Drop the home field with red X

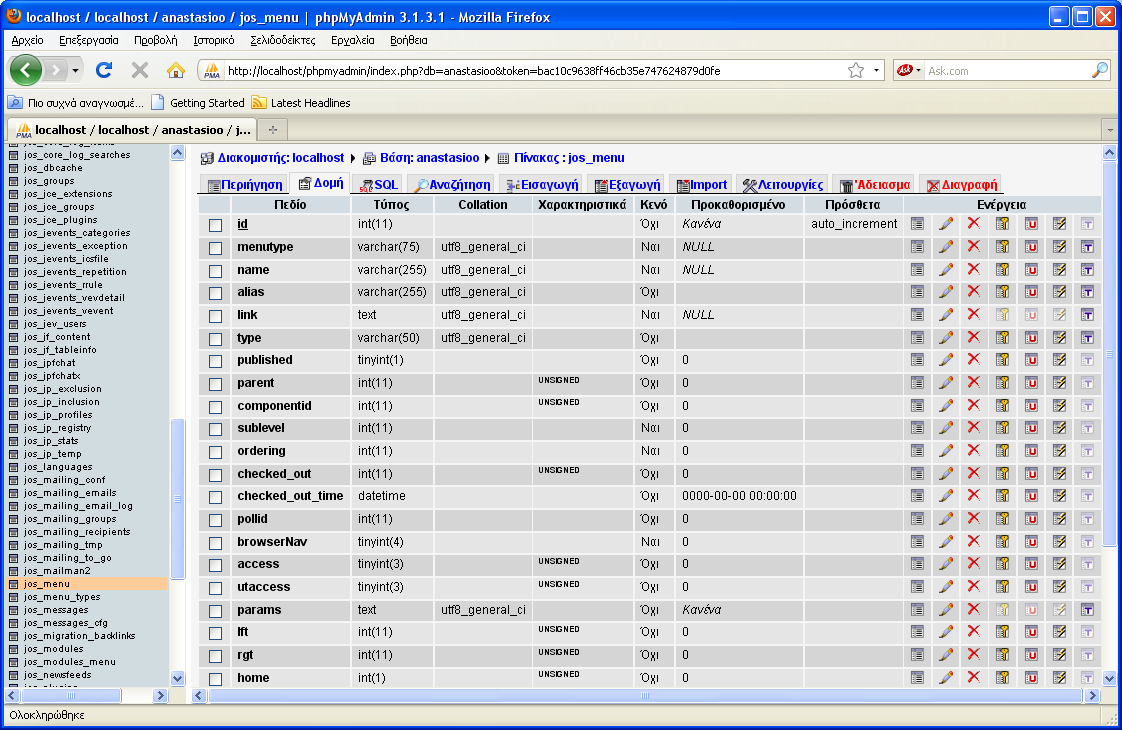pyautogui.click(x=974, y=677)
